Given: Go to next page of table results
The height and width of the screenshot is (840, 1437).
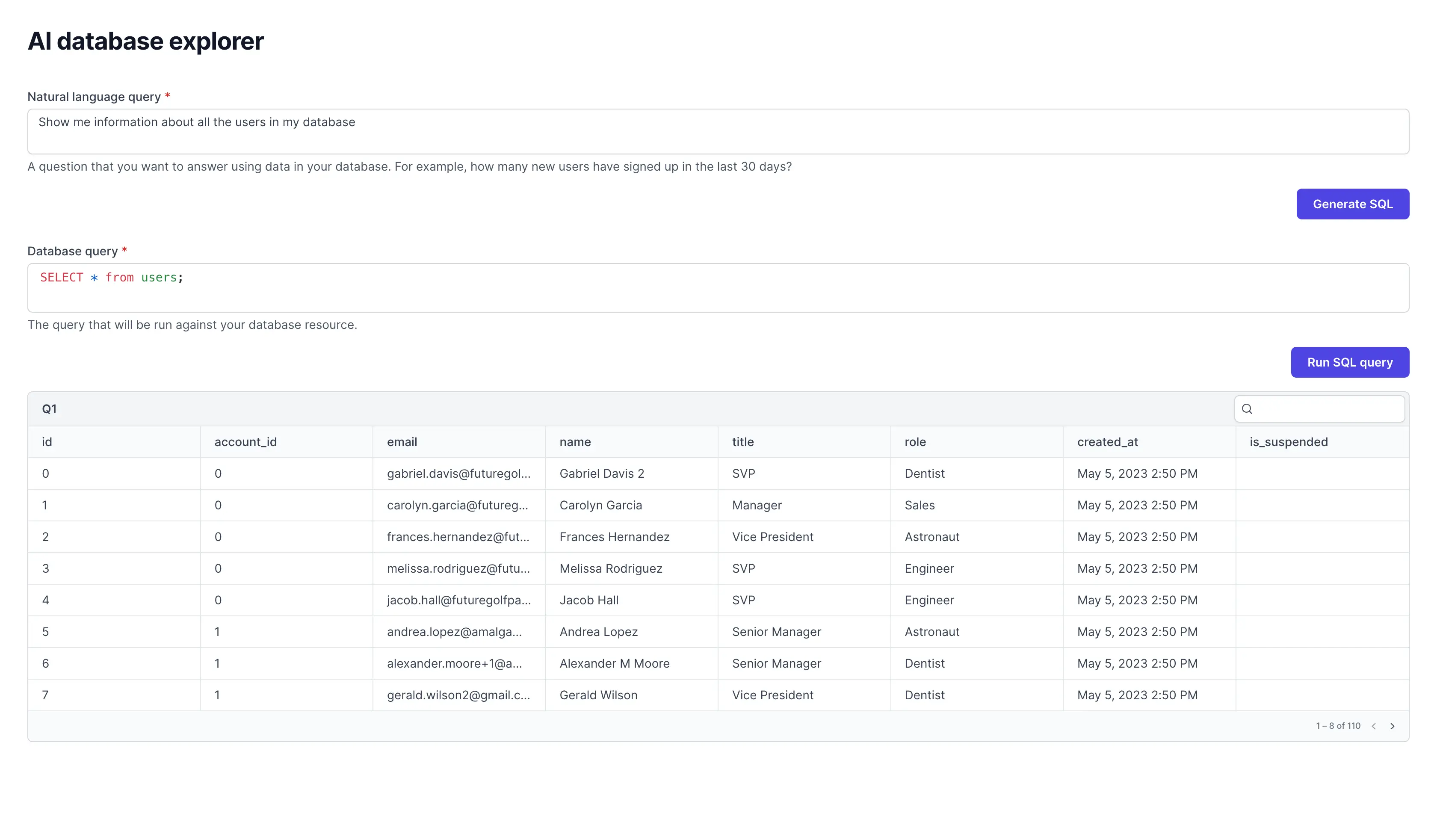Looking at the screenshot, I should click(1392, 726).
